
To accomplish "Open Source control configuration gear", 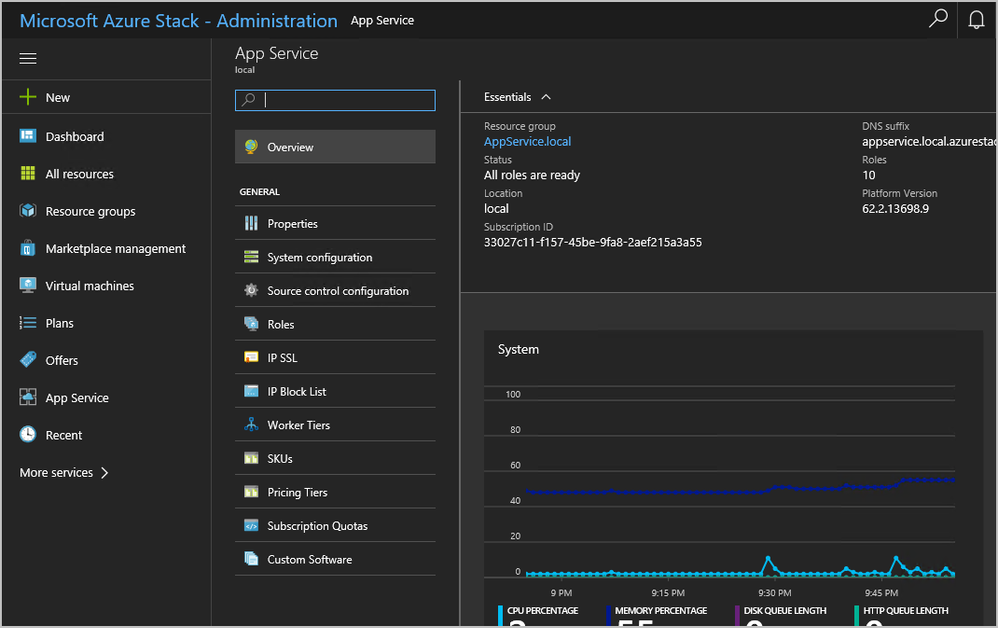I will tap(251, 291).
